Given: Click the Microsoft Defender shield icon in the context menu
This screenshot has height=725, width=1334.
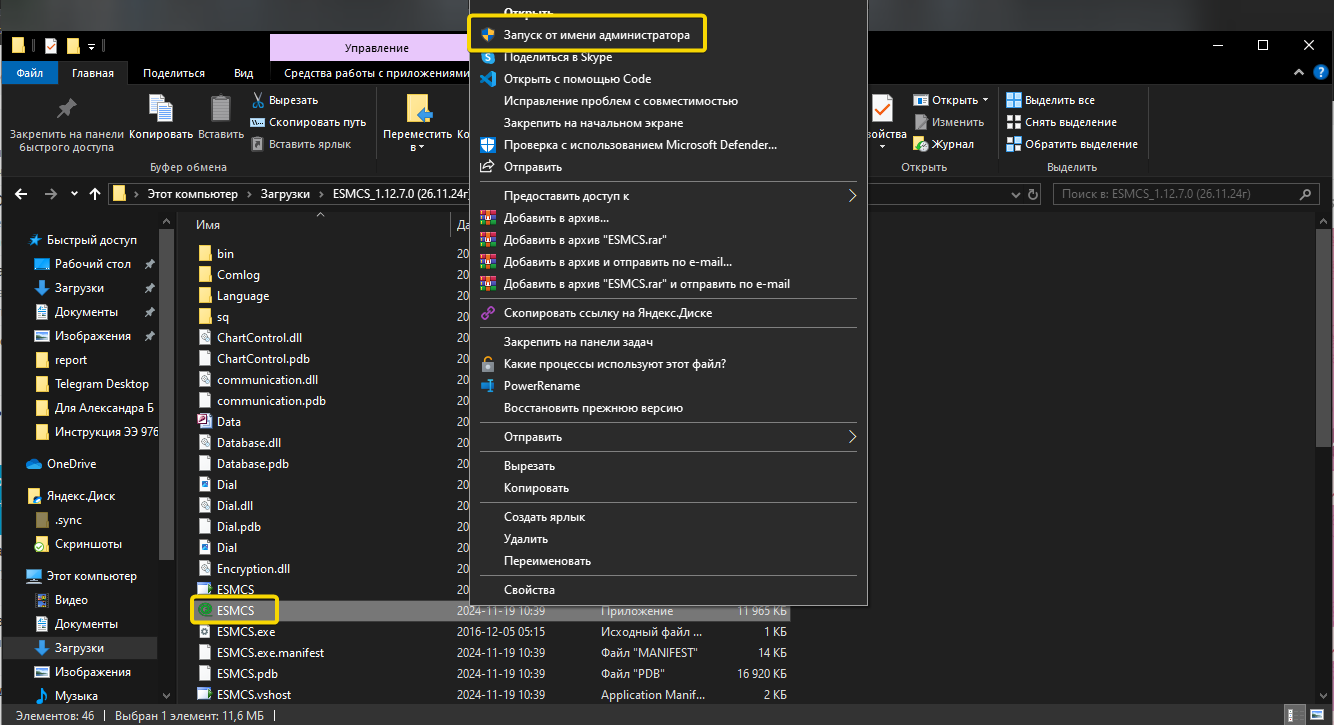Looking at the screenshot, I should point(488,145).
